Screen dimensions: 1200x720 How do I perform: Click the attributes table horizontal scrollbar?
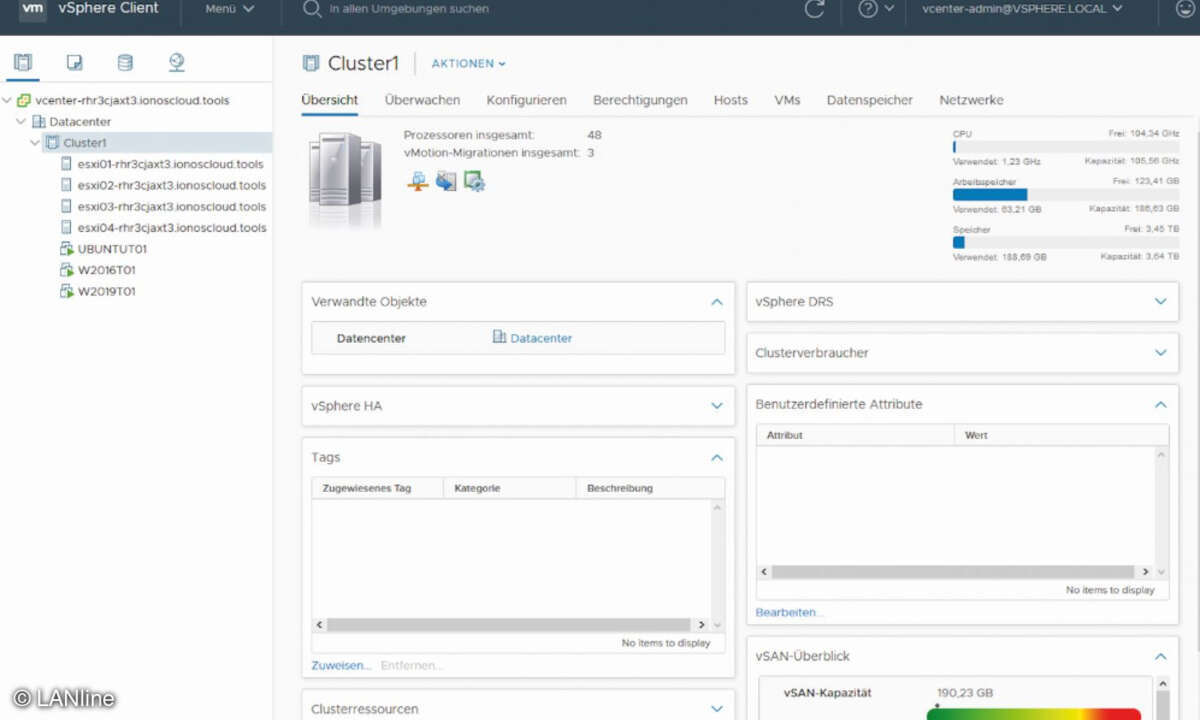[x=955, y=572]
